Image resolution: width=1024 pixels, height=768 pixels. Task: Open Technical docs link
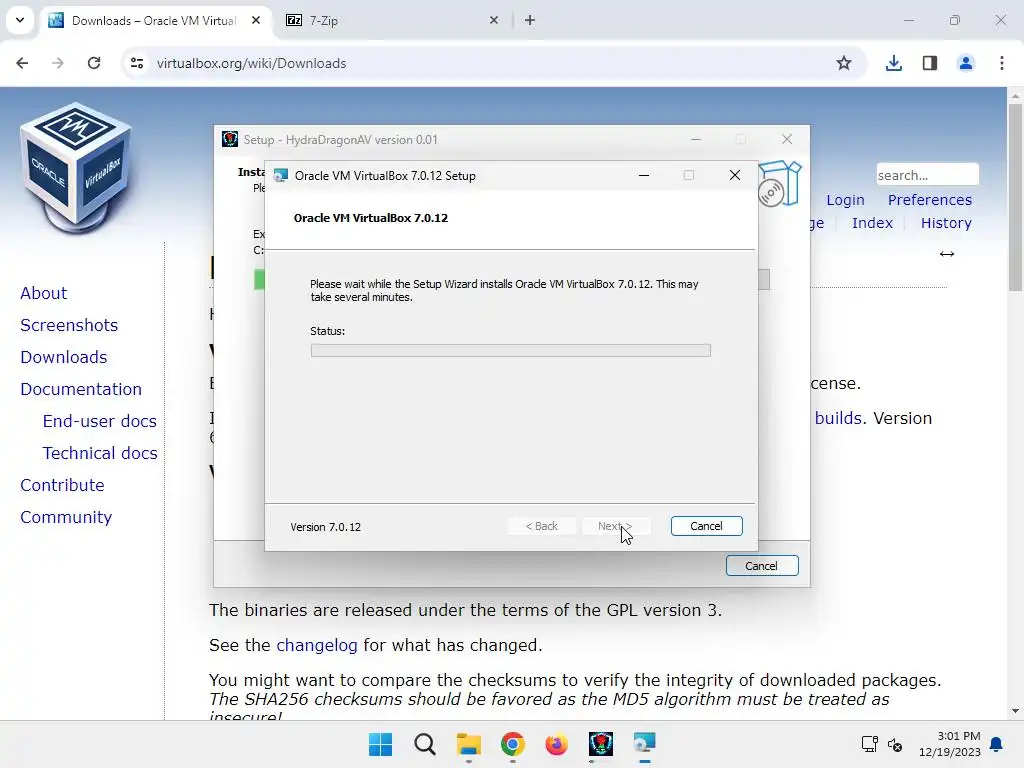coord(100,453)
